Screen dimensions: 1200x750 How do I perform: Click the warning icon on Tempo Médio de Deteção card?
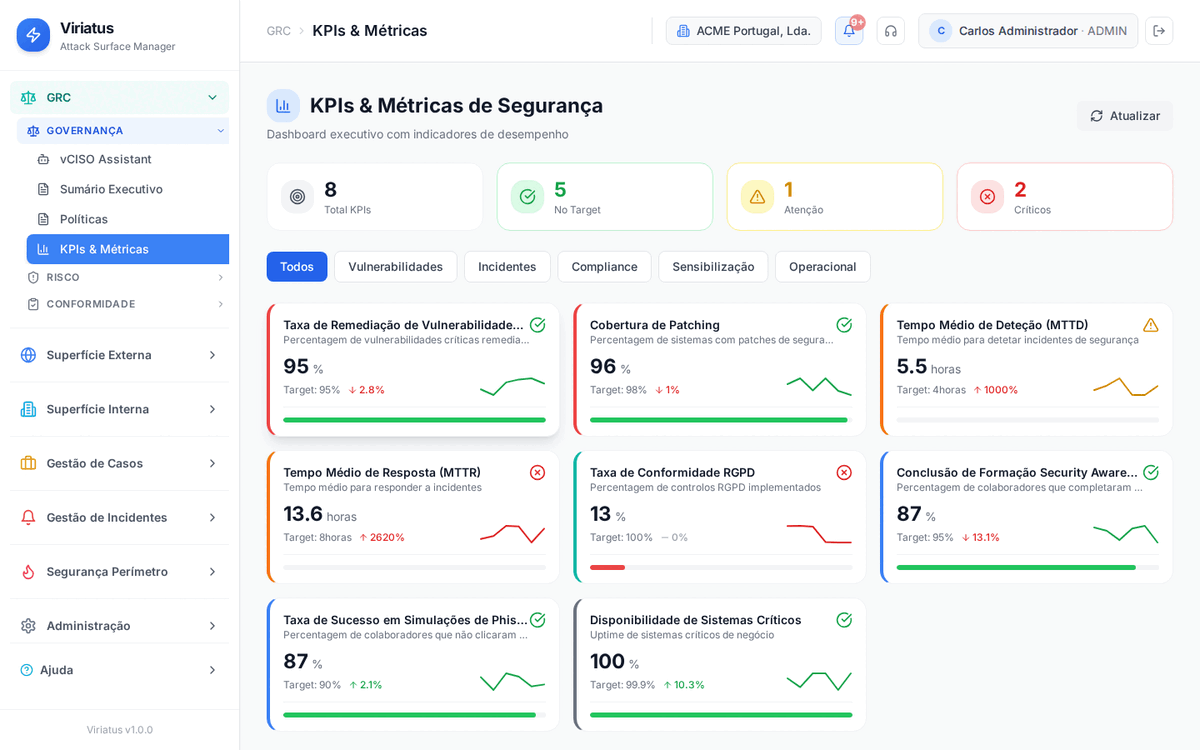pyautogui.click(x=1149, y=324)
